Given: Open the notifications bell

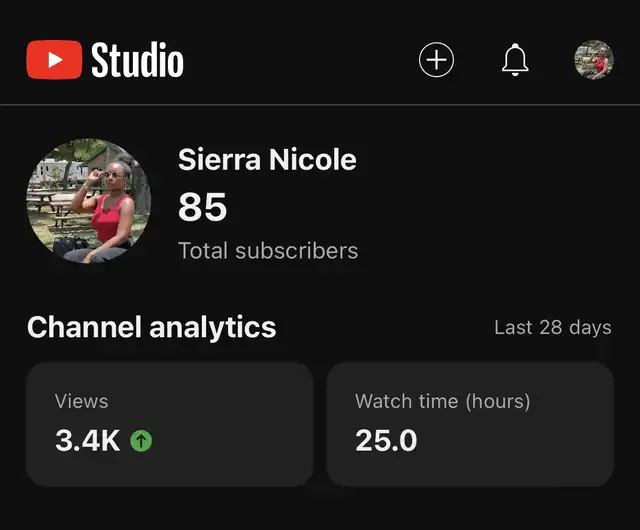Looking at the screenshot, I should point(515,60).
